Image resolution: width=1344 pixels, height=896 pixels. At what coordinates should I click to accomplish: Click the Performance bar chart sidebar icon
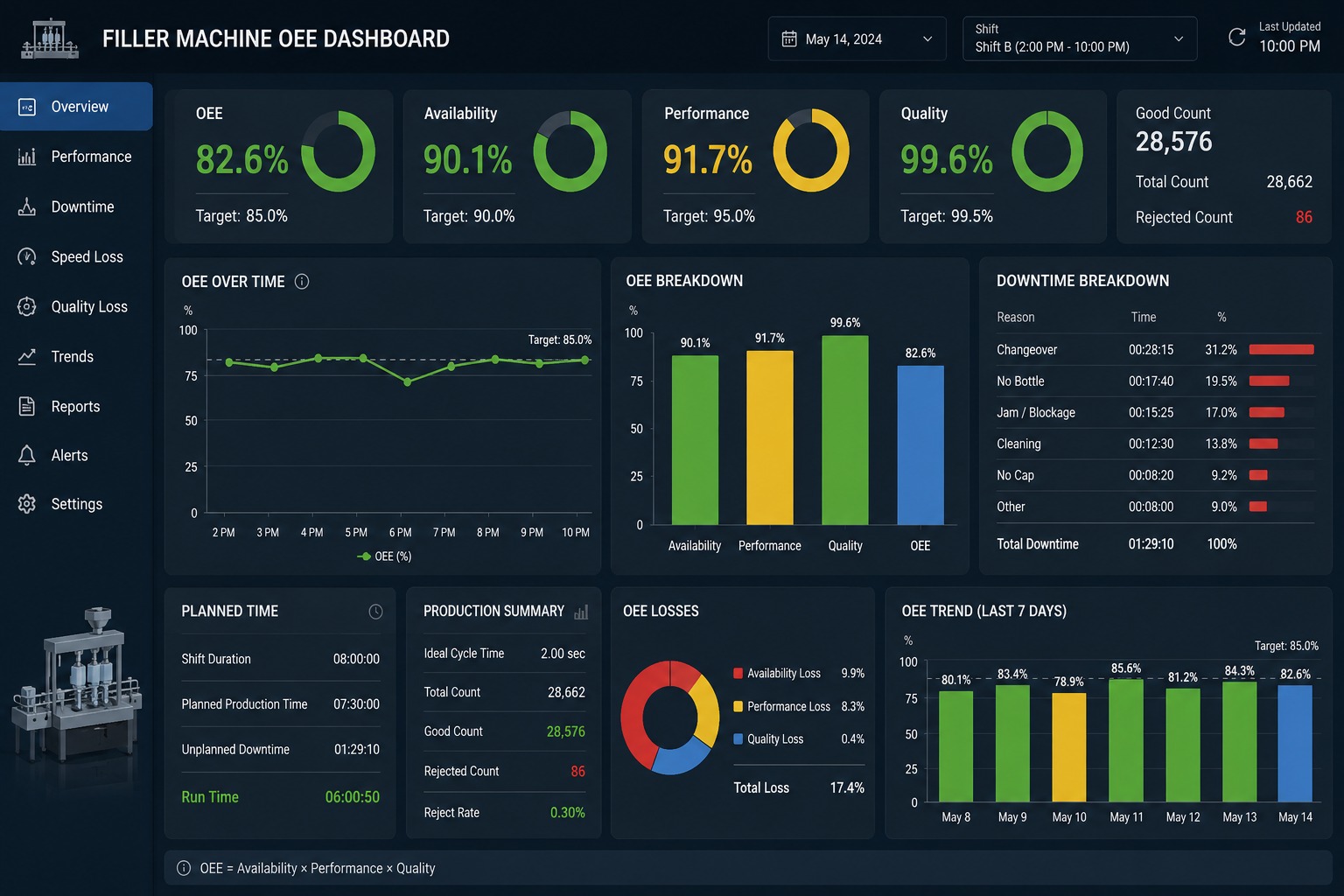27,157
